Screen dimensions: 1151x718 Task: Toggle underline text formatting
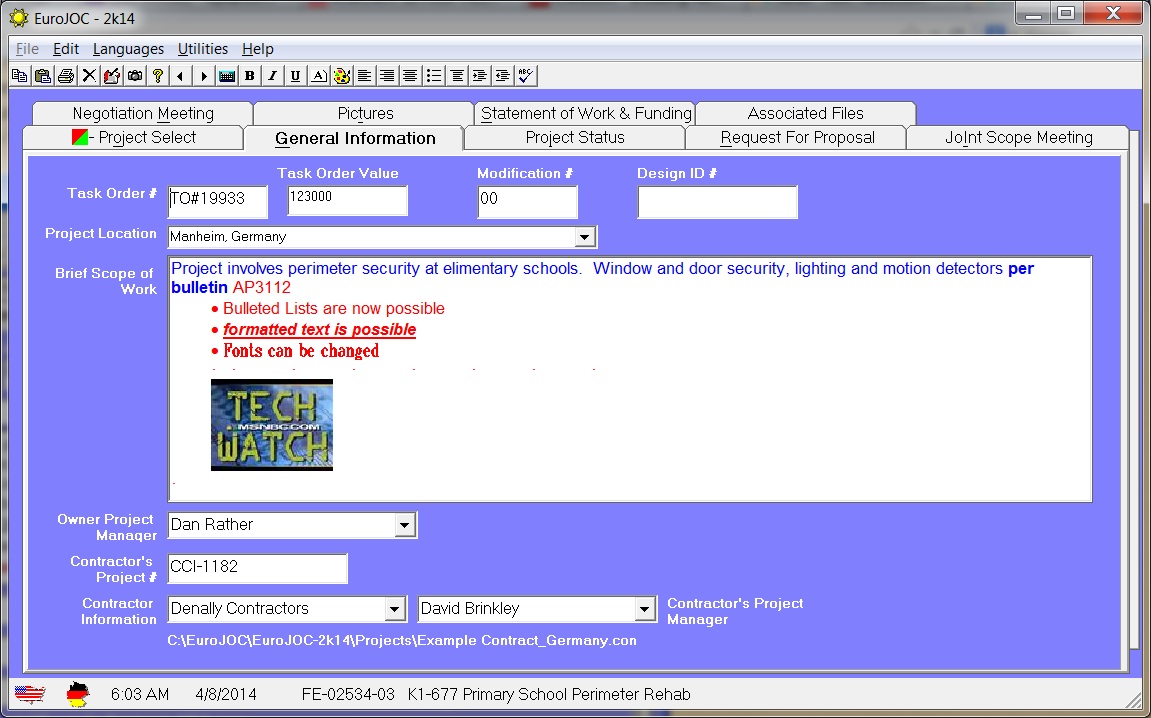(295, 76)
